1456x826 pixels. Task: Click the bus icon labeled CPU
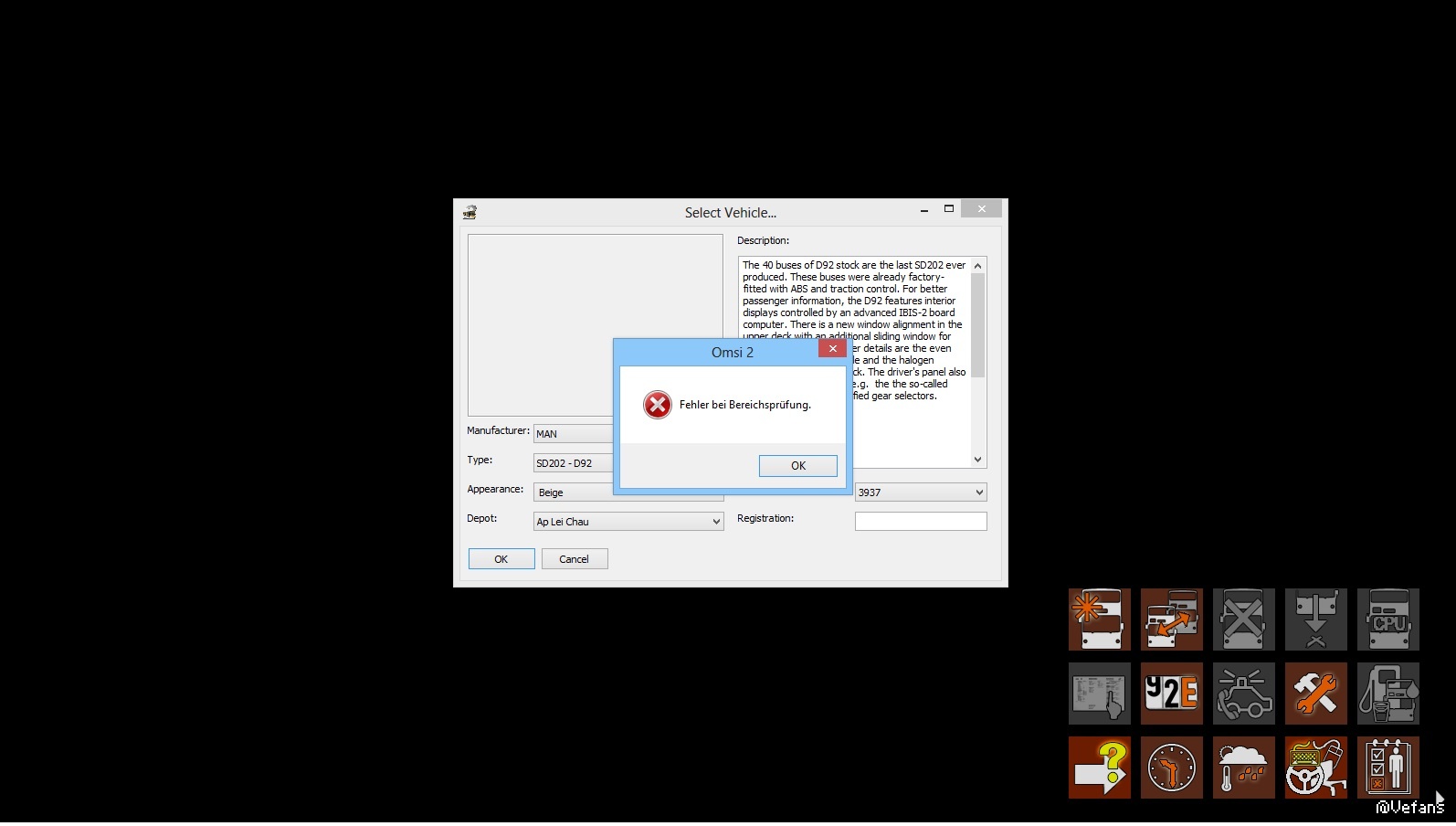coord(1388,619)
